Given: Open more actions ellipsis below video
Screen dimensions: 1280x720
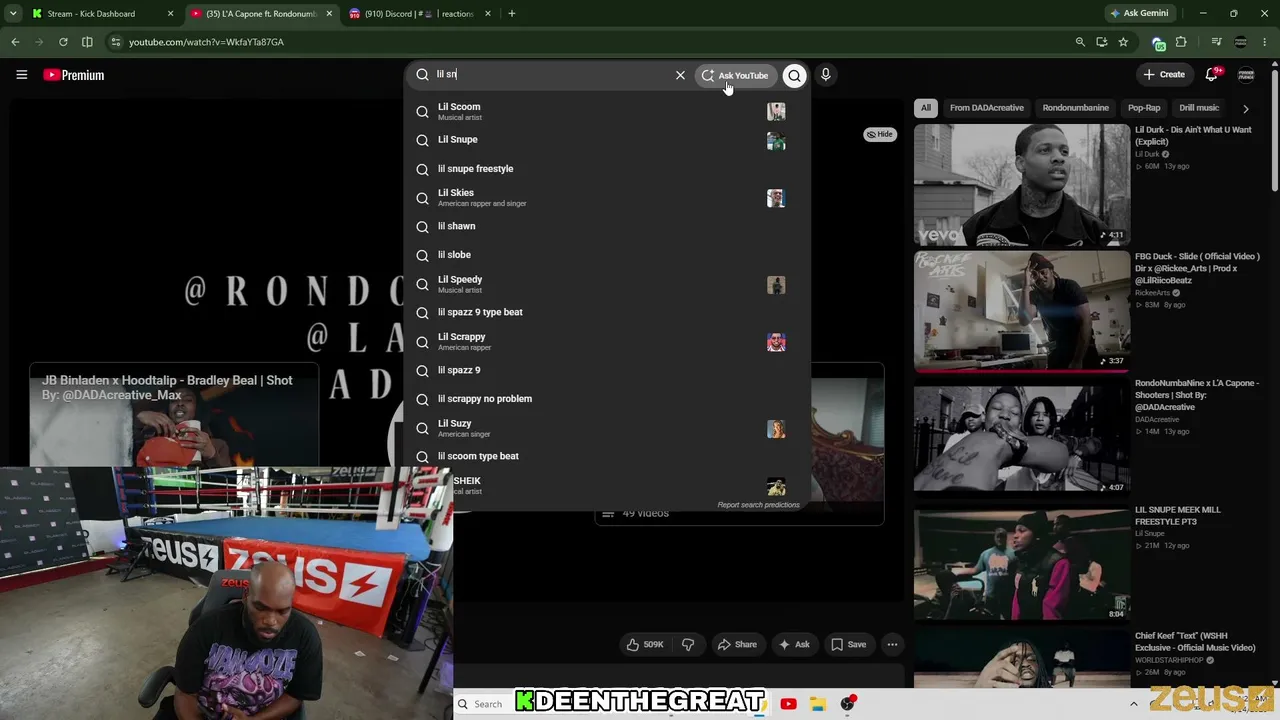Looking at the screenshot, I should coord(892,645).
